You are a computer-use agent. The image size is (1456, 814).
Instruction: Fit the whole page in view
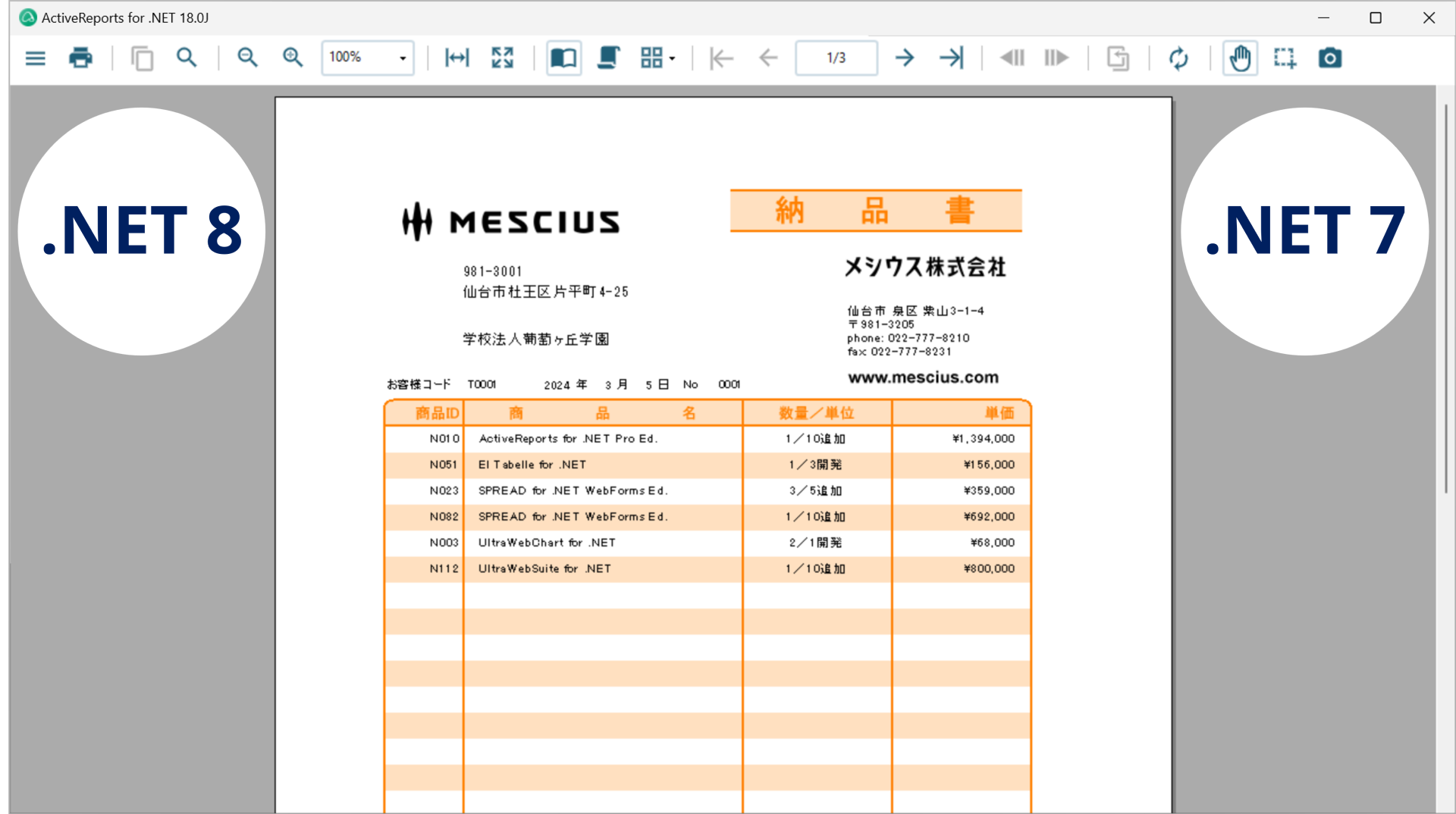[503, 58]
